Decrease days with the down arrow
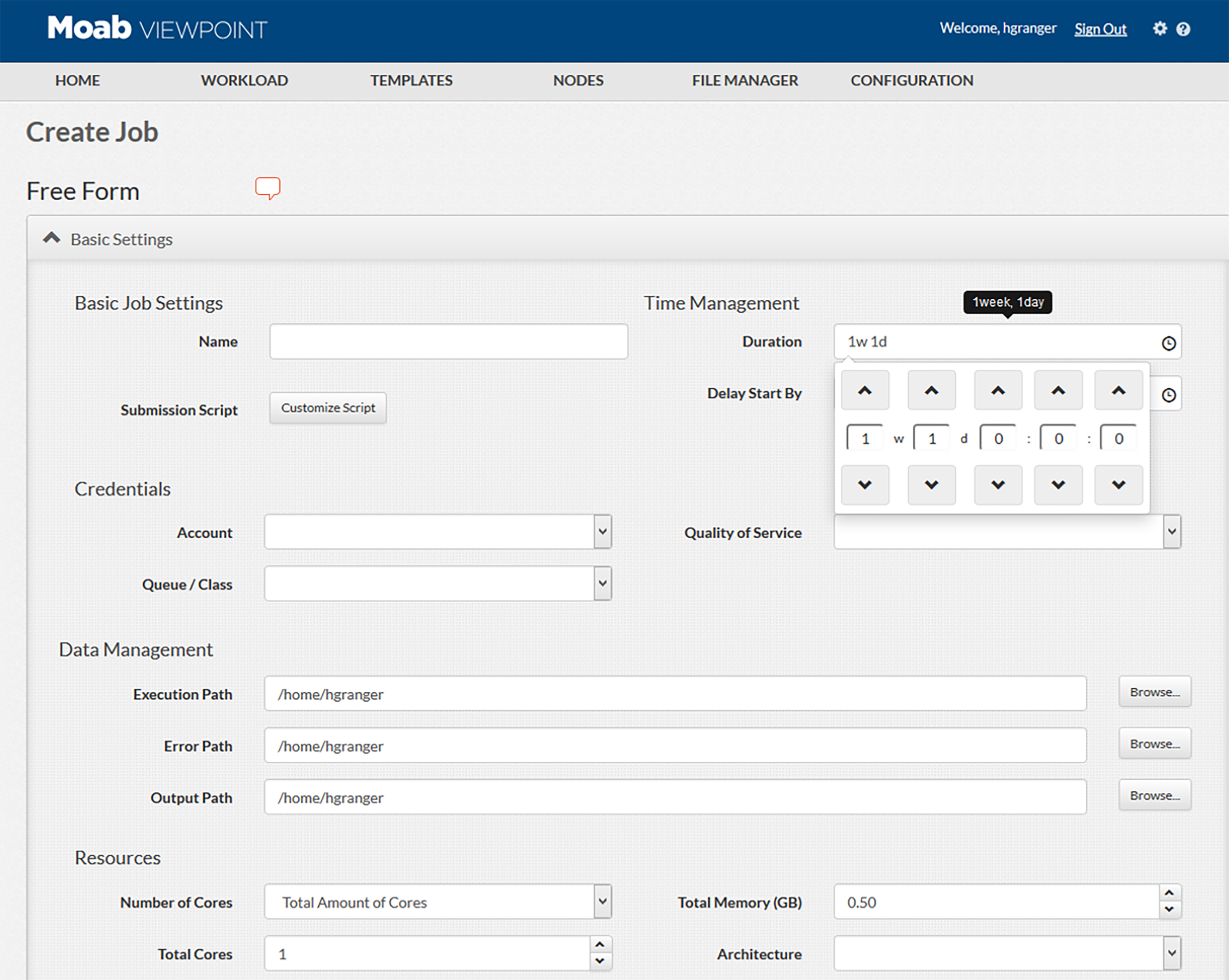 [x=931, y=484]
